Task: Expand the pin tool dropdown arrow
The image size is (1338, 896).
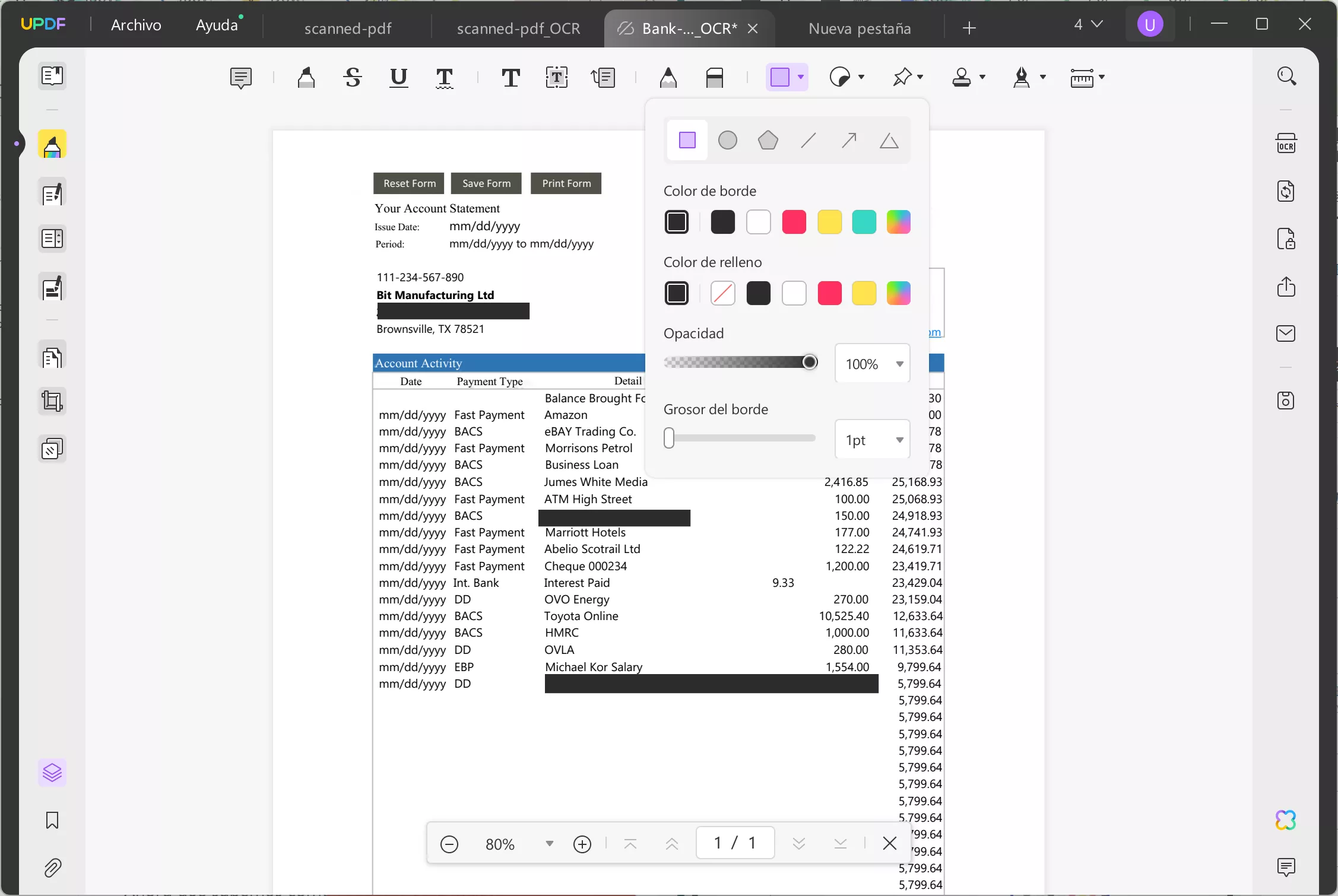Action: click(x=920, y=77)
